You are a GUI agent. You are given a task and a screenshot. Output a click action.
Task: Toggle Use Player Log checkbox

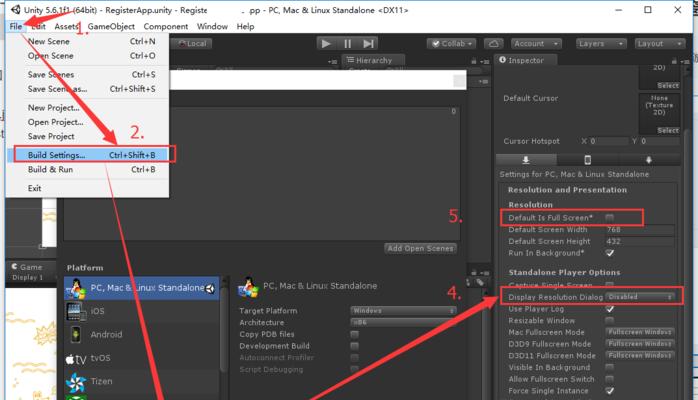(x=609, y=309)
